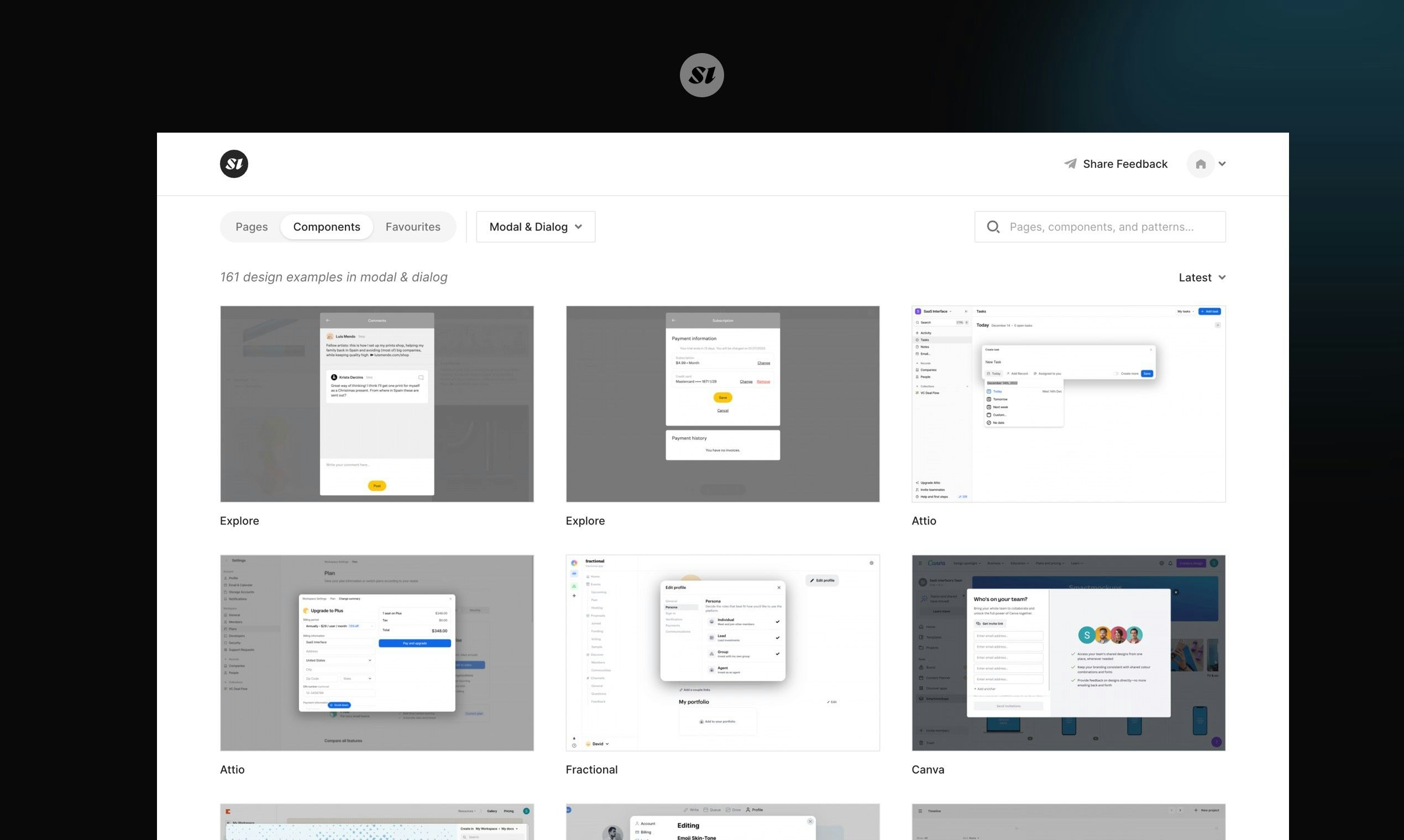Click the second Explore card title under Payment
1404x840 pixels.
(x=585, y=521)
